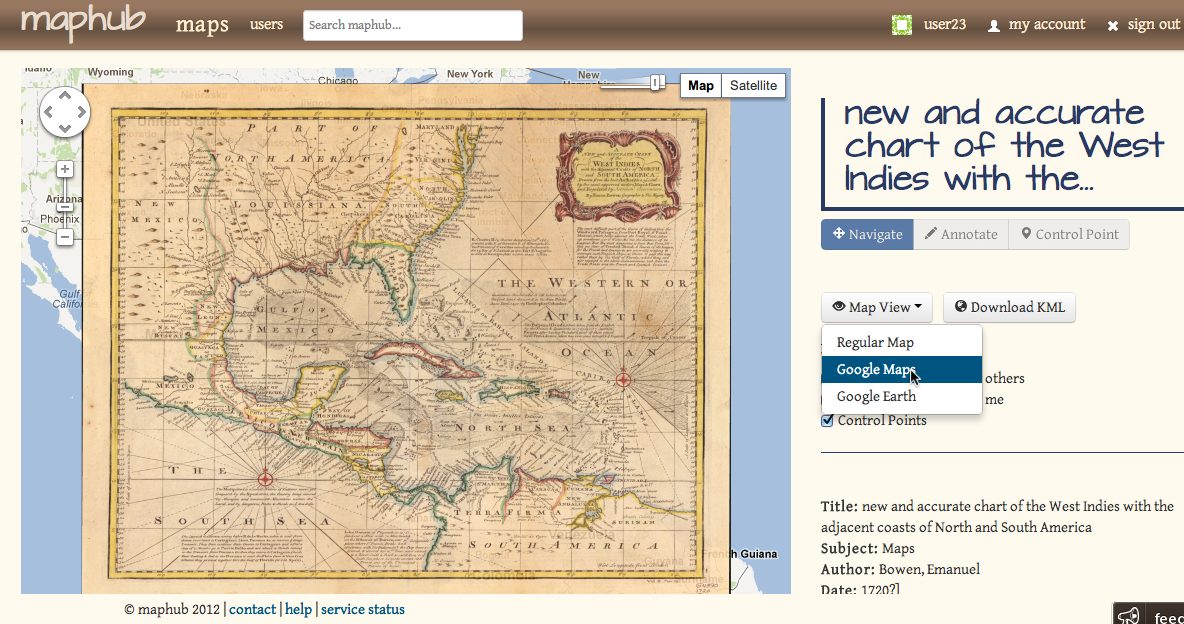Click the vertical zoom slider handle

[65, 205]
